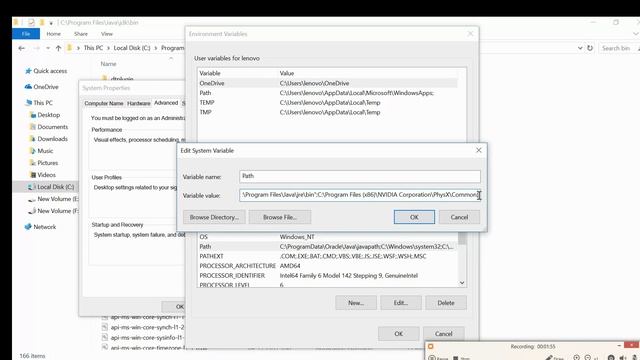Screen dimensions: 640x360
Task: Open the Hardware tab in System Properties
Action: click(138, 103)
